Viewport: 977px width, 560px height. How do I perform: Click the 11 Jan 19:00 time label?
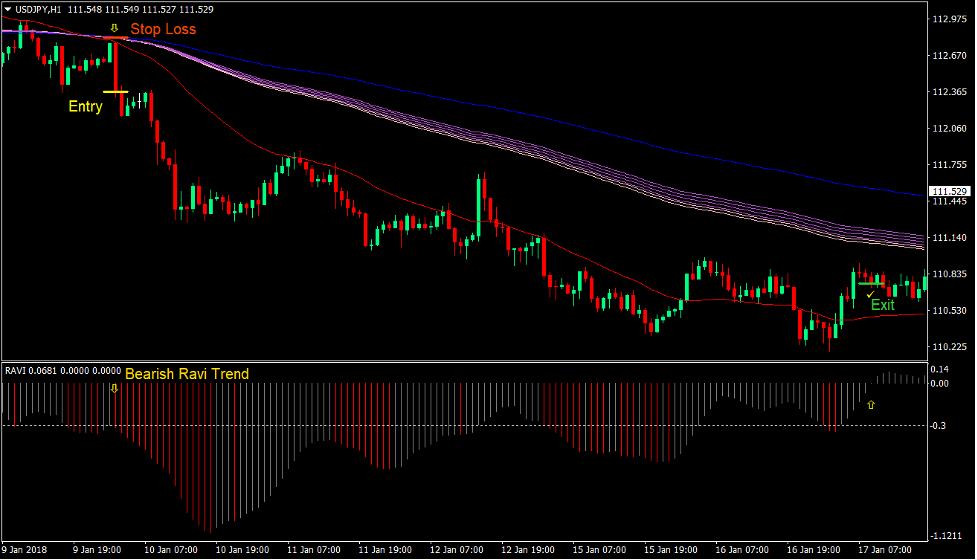click(385, 550)
